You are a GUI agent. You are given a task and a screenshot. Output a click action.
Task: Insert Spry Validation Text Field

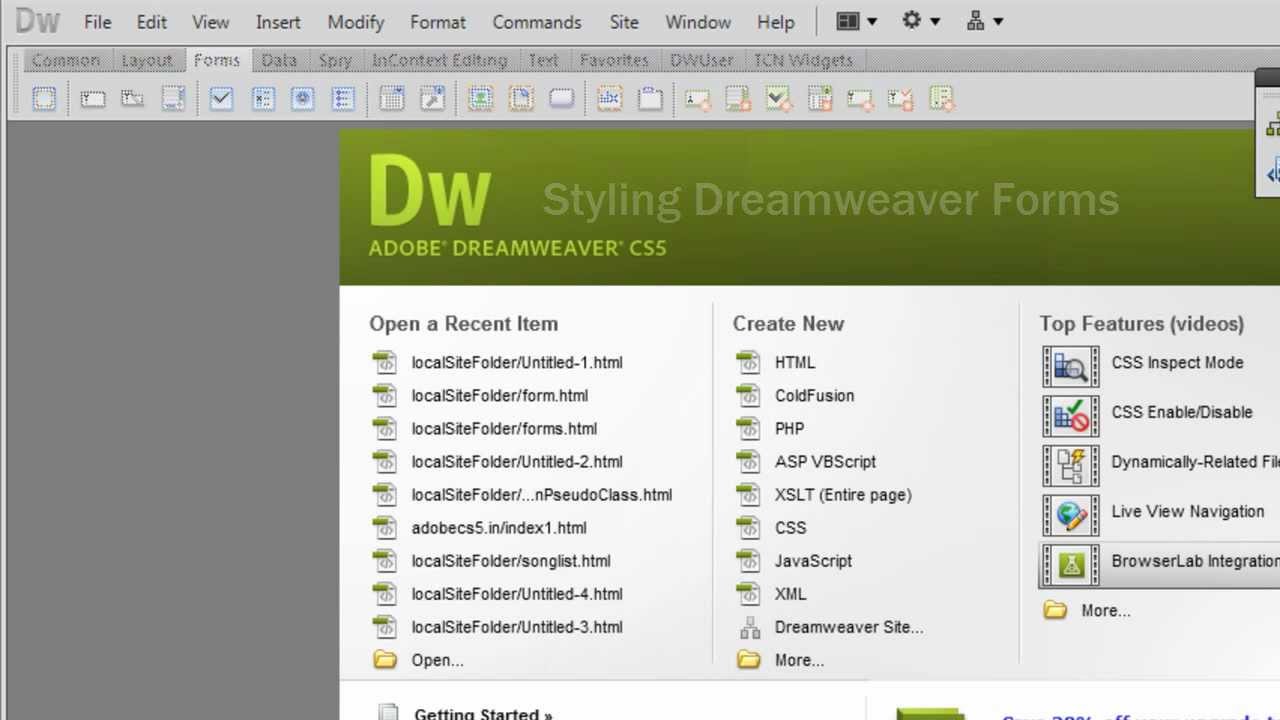[698, 98]
